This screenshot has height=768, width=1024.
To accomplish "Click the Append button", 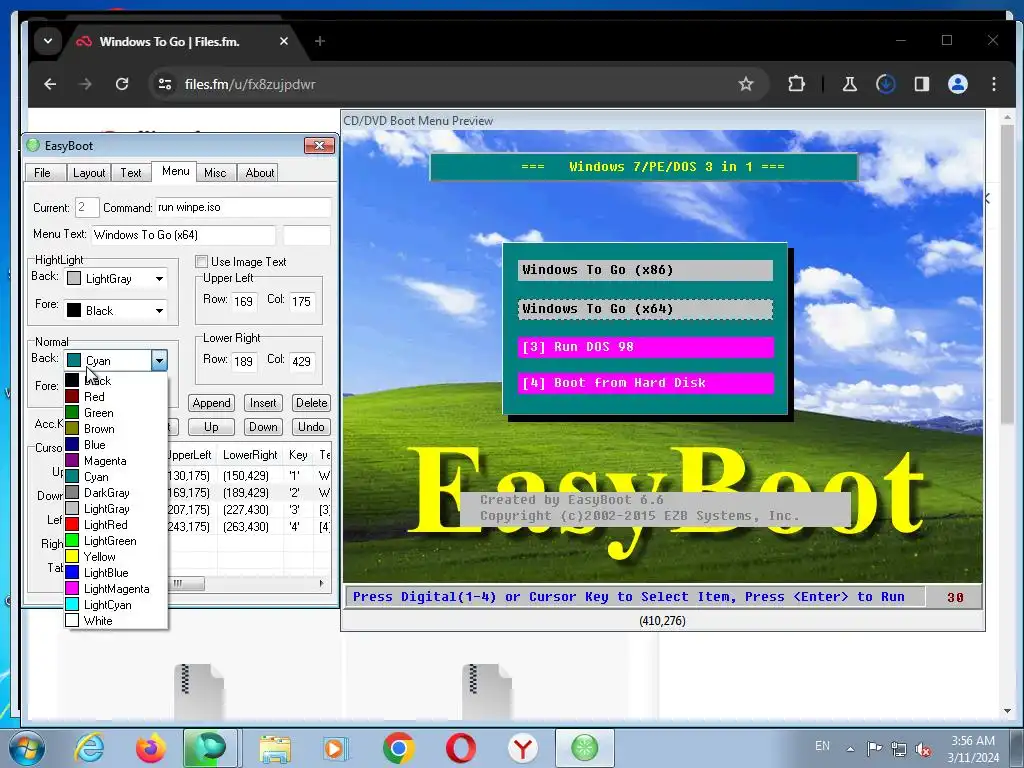I will tap(211, 403).
